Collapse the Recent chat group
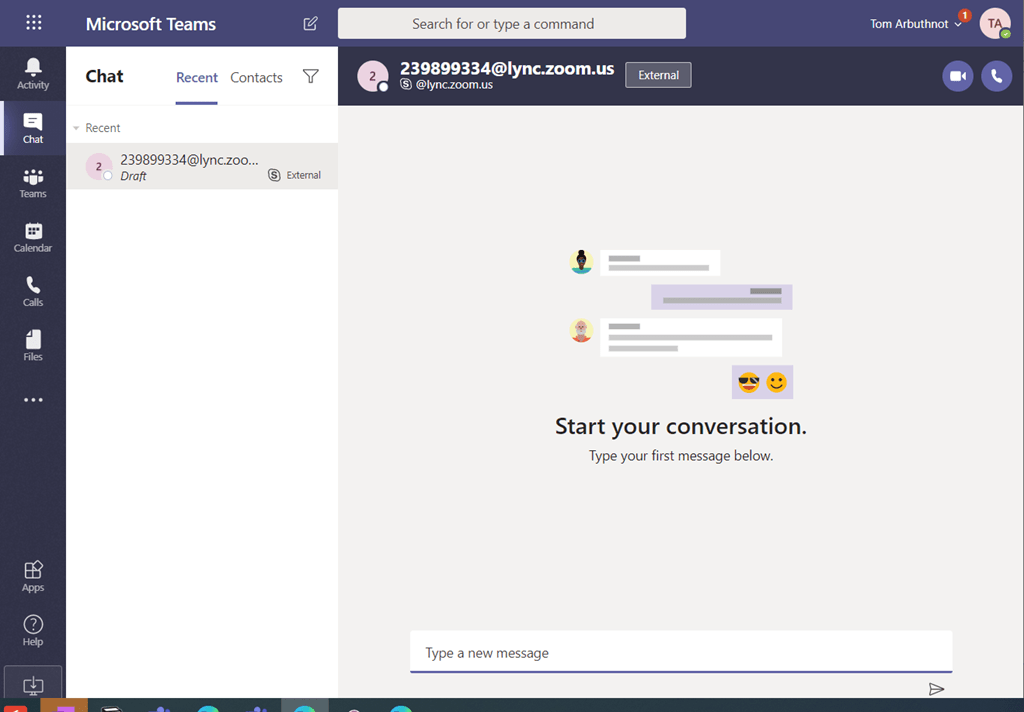 tap(77, 128)
